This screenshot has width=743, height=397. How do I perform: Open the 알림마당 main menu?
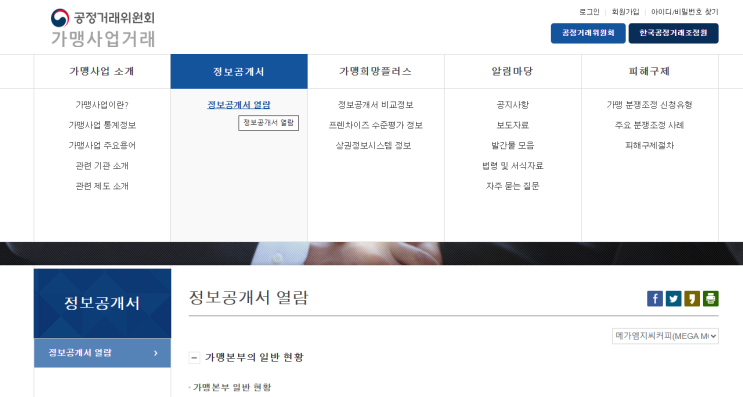coord(513,72)
